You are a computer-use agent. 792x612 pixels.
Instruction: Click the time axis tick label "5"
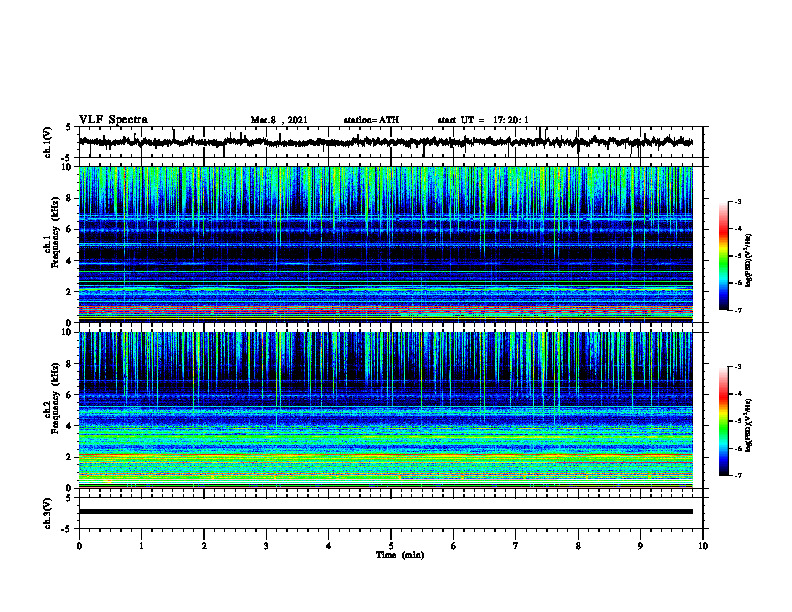coord(391,546)
